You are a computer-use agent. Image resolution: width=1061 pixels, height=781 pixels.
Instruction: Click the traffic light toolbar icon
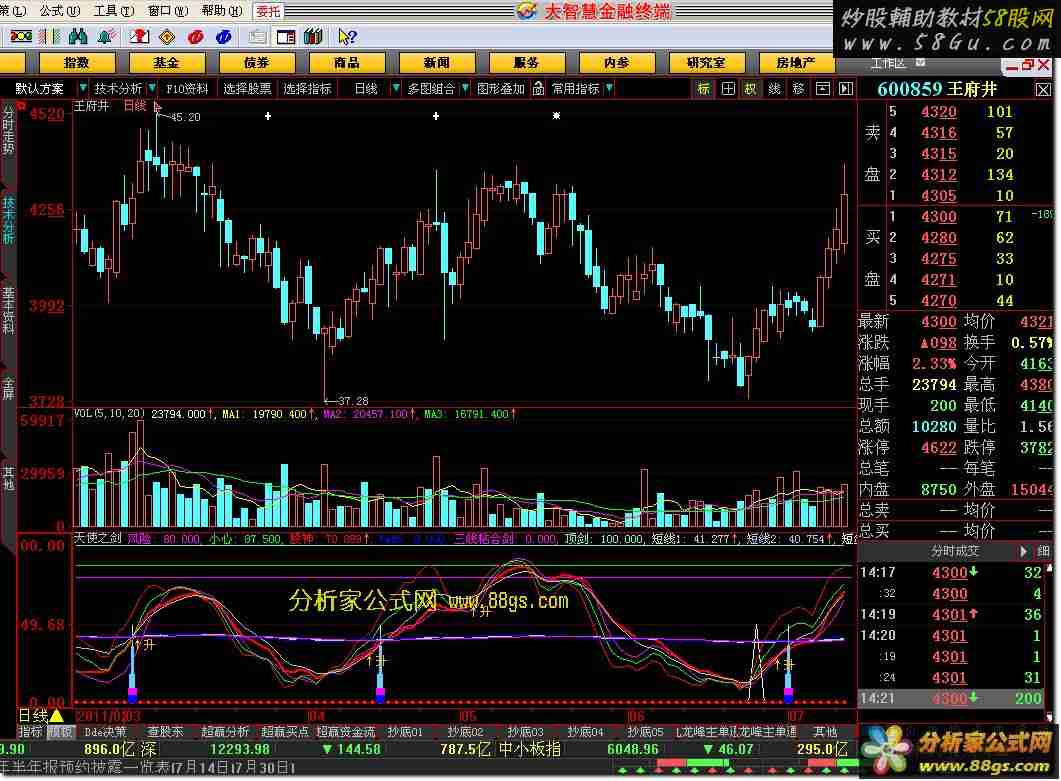[20, 37]
